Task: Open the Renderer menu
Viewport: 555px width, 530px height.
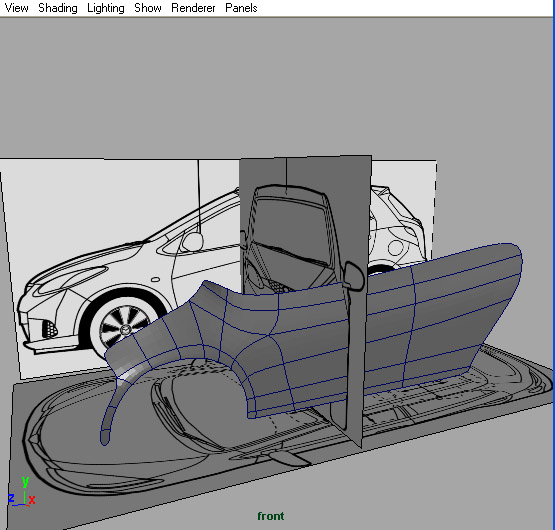Action: tap(193, 8)
